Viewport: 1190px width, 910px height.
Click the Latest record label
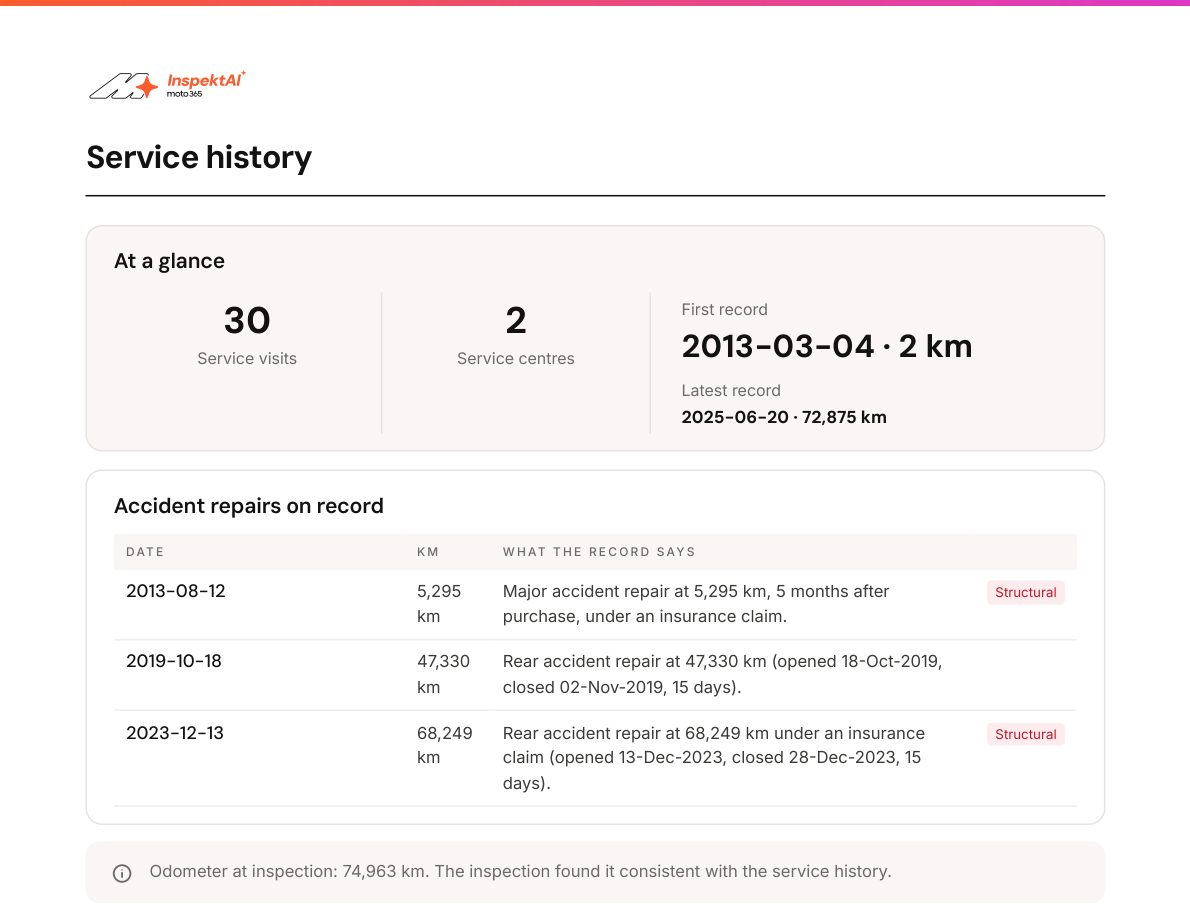coord(731,390)
